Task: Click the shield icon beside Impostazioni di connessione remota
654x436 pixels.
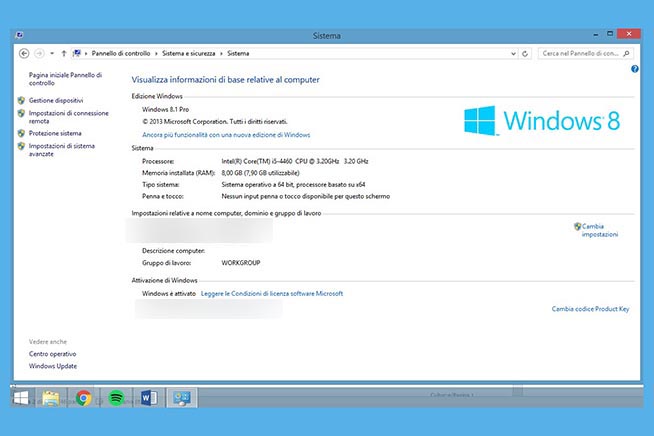Action: (x=21, y=113)
